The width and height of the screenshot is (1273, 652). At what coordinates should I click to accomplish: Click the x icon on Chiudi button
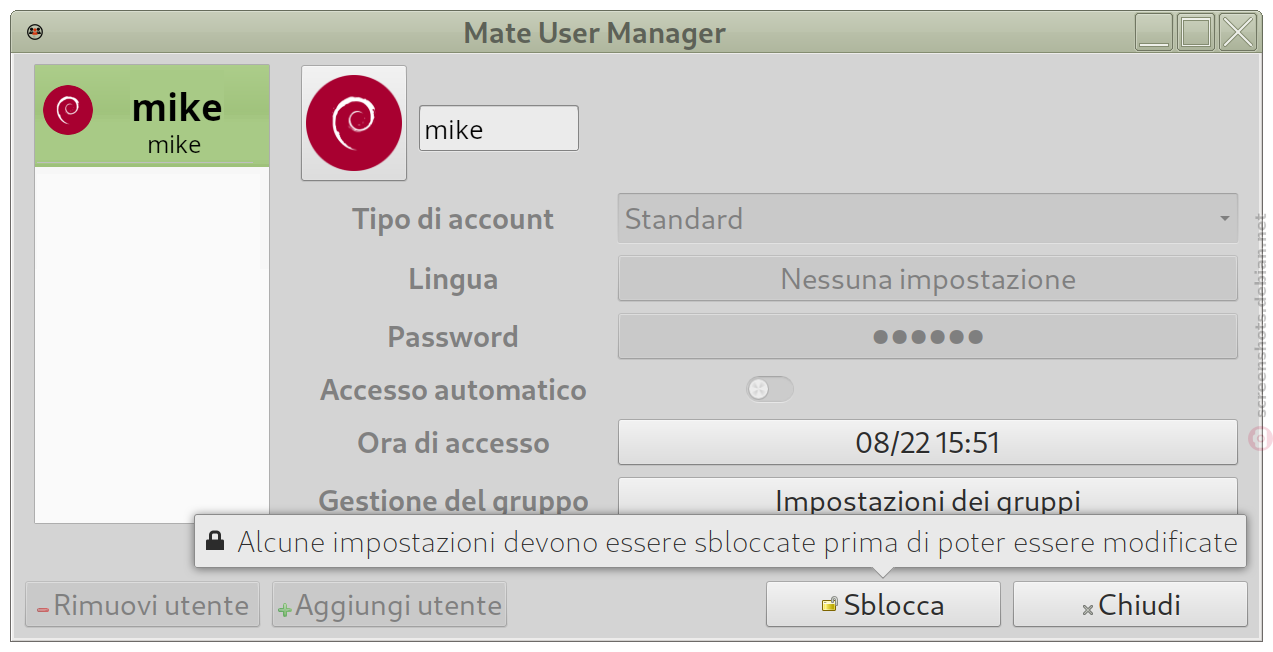coord(1087,609)
